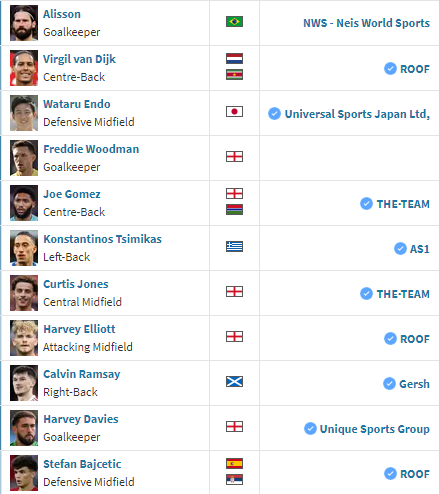Go to Joe Gomez player page

tap(72, 194)
